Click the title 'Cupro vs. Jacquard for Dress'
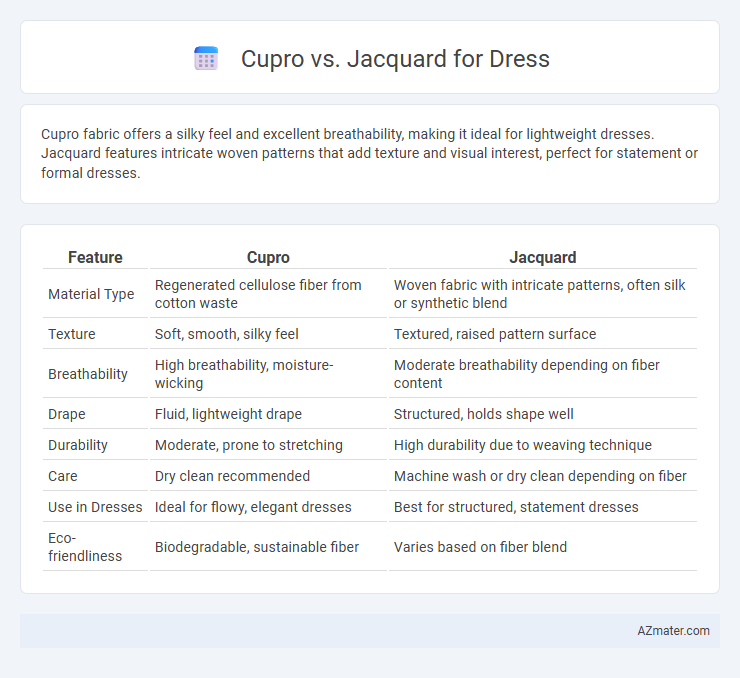740x678 pixels. [x=395, y=59]
